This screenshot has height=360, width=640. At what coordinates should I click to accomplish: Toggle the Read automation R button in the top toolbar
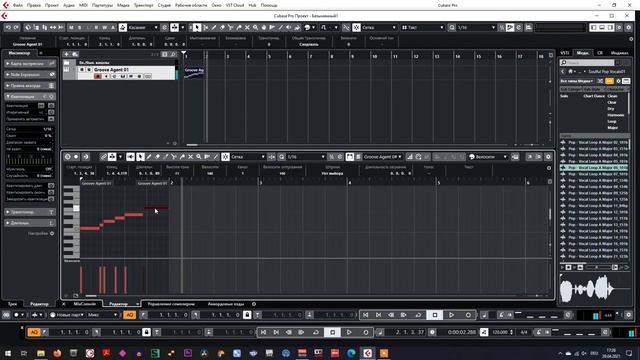pyautogui.click(x=96, y=27)
